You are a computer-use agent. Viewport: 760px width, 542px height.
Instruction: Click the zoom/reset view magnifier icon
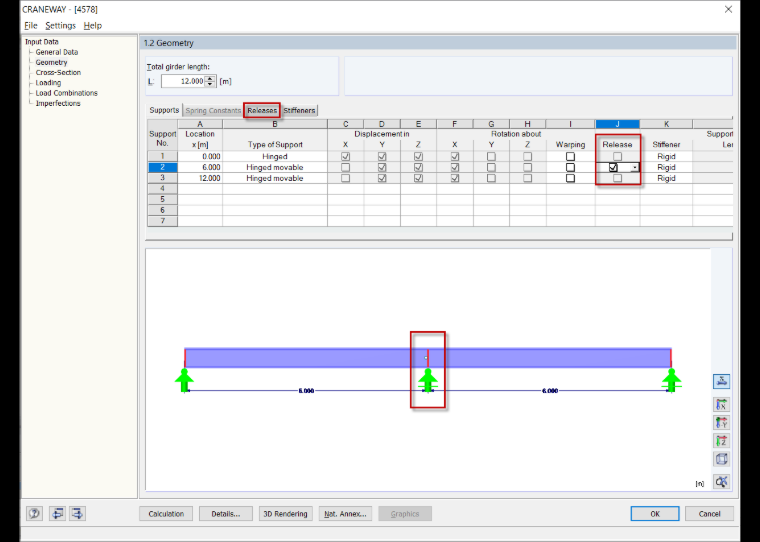coord(721,481)
